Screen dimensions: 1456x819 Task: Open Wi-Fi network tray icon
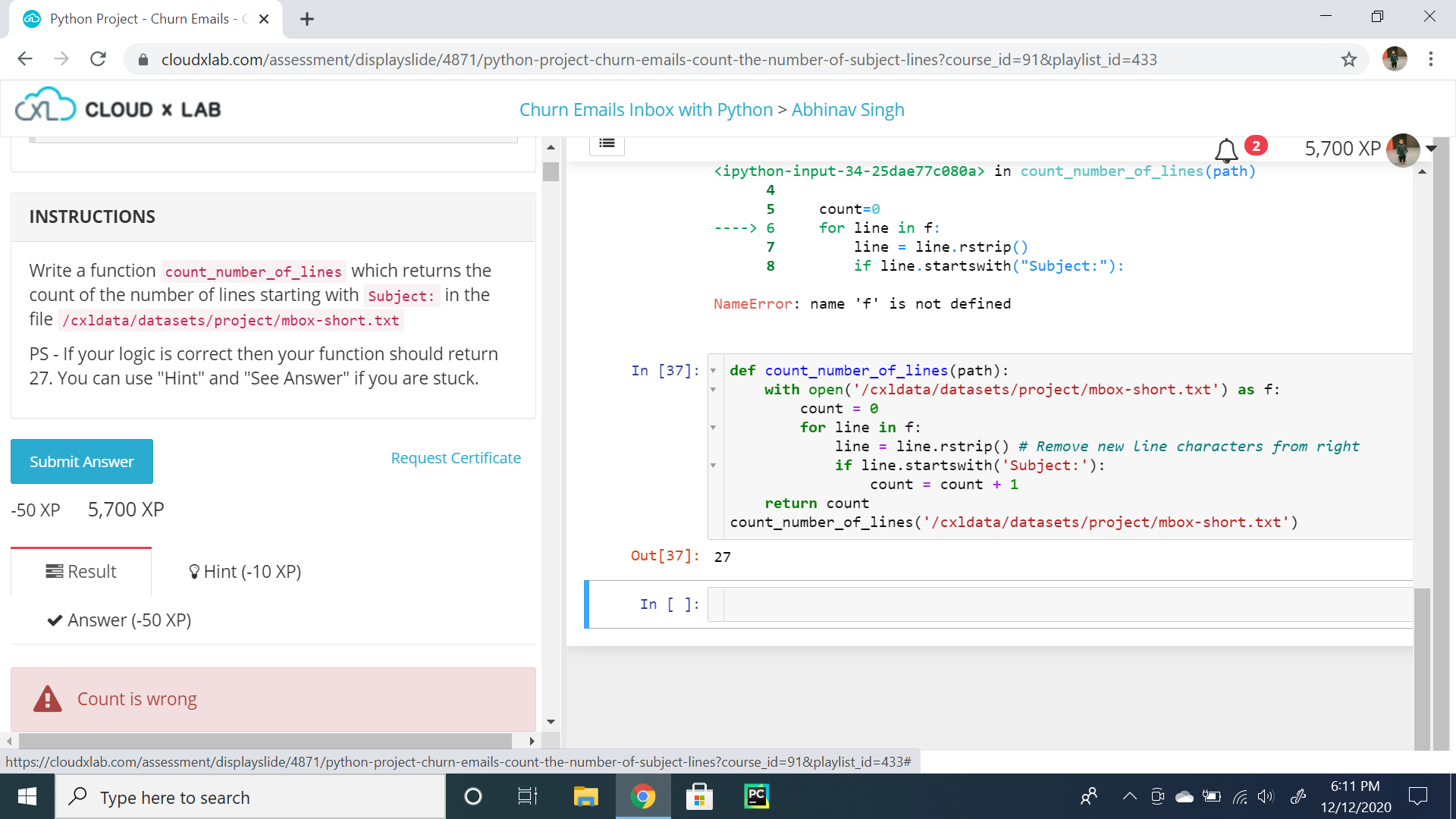tap(1239, 796)
